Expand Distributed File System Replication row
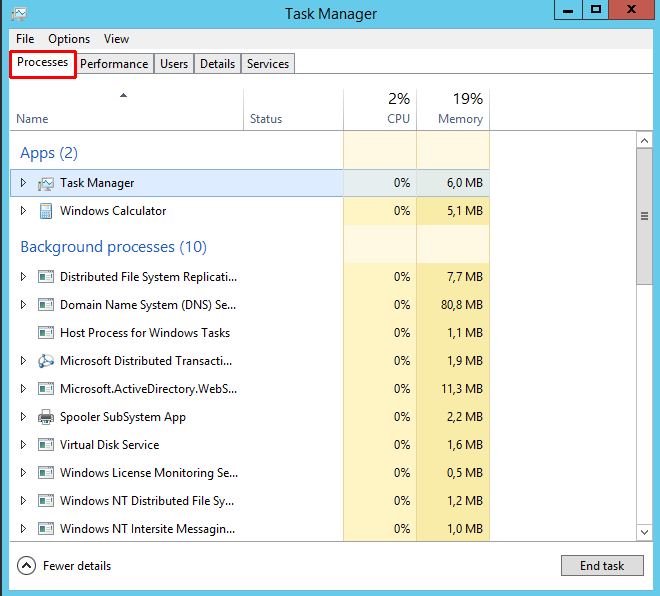This screenshot has width=660, height=596. click(x=24, y=277)
